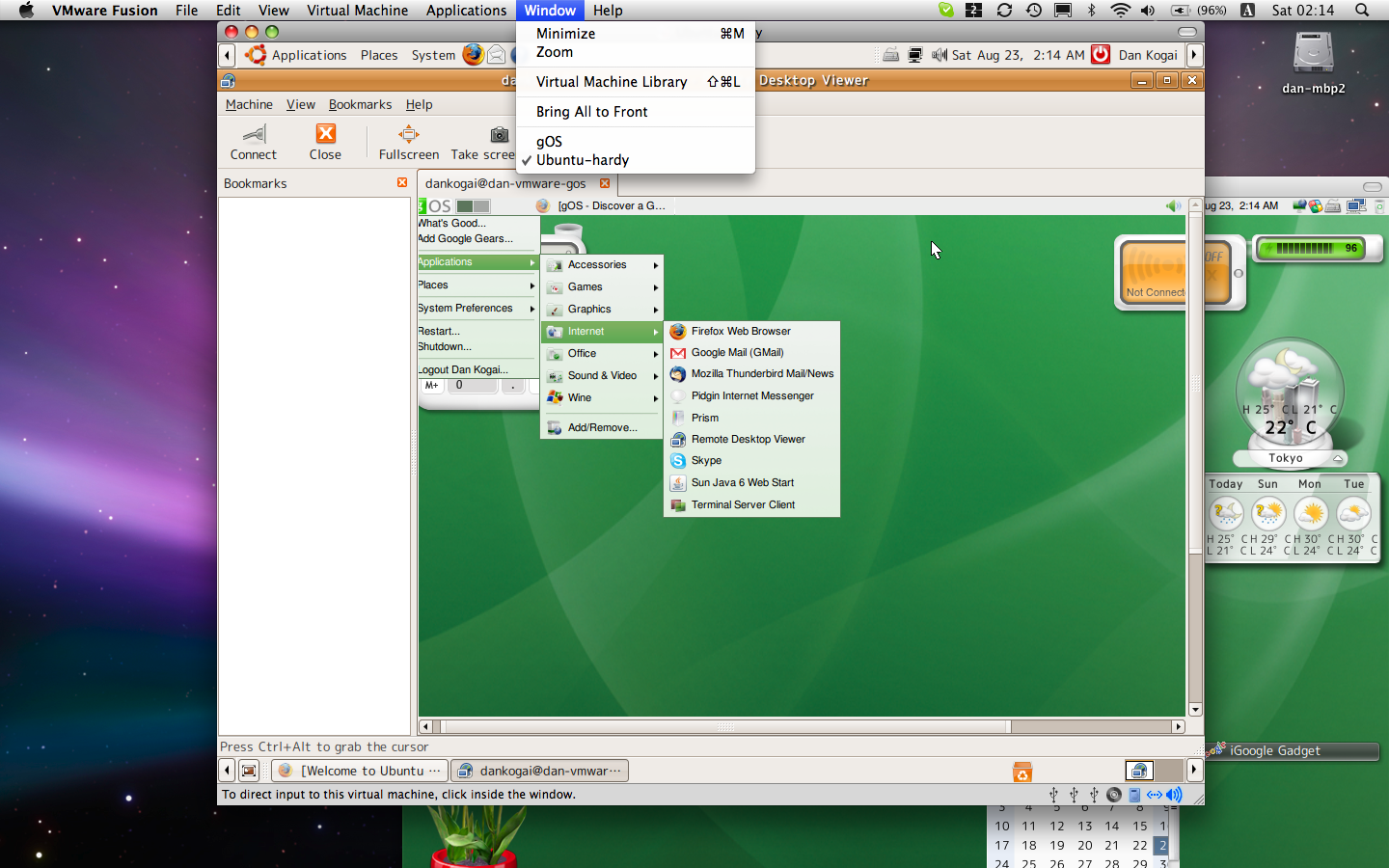Screen dimensions: 1389x868
Task: Click the Bluetooth icon in macOS menu bar
Action: pyautogui.click(x=1092, y=11)
